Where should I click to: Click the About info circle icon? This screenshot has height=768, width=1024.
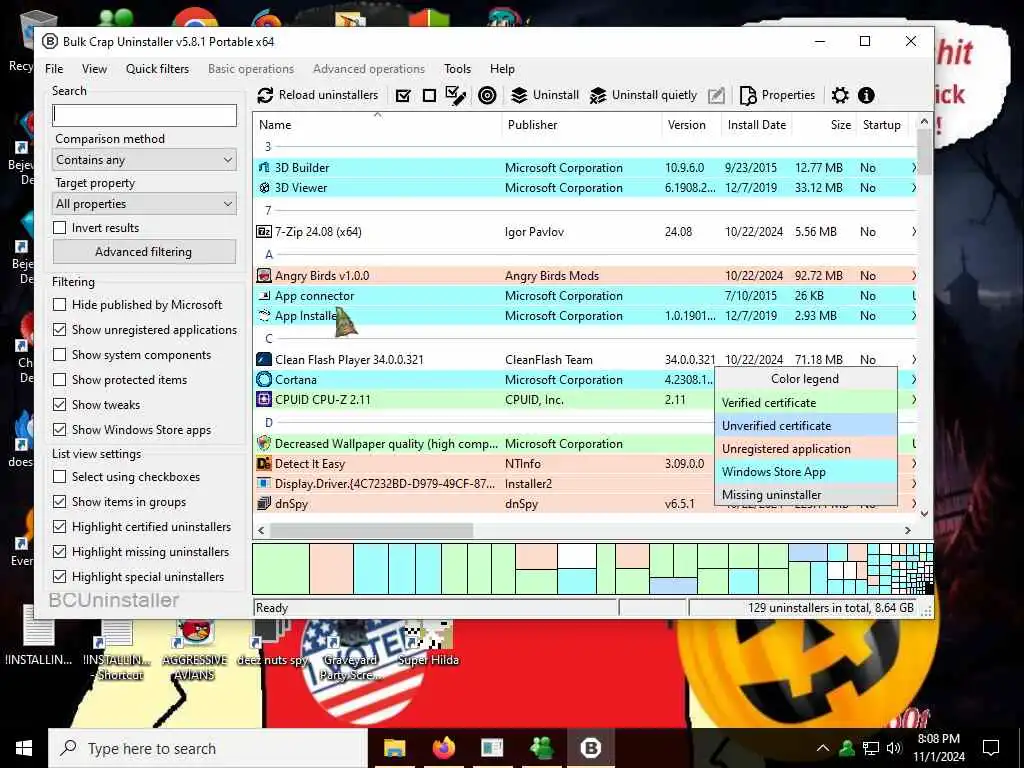(866, 95)
